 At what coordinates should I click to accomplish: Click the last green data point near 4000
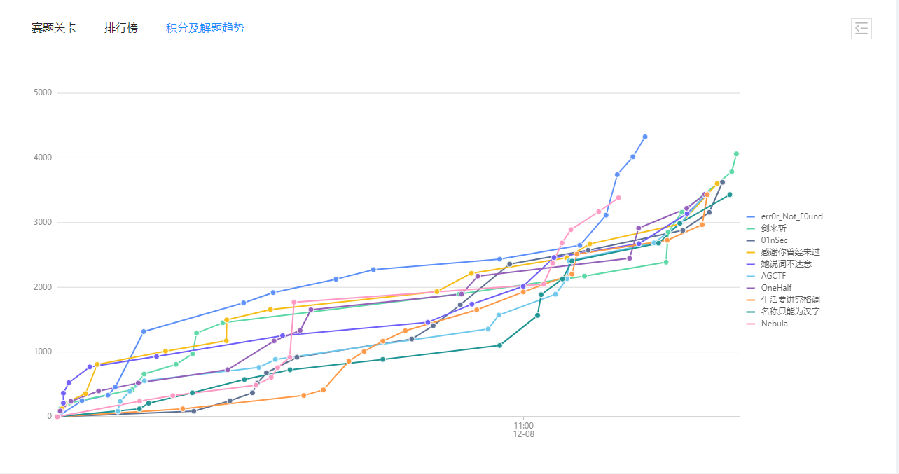736,154
